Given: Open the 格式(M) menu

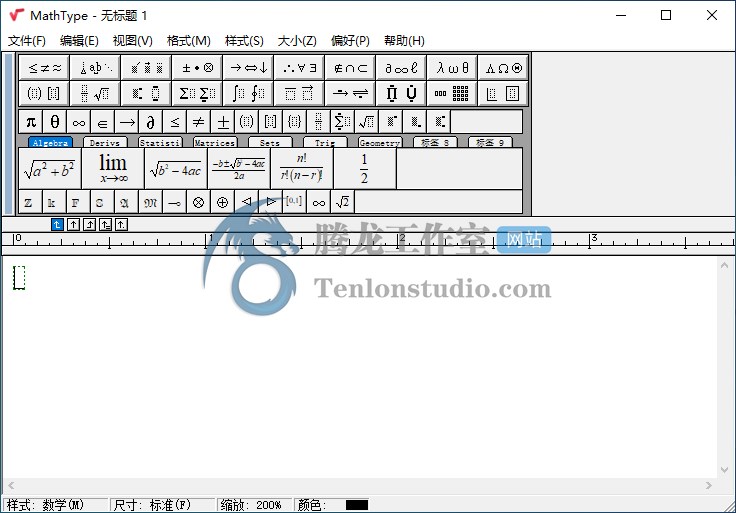Looking at the screenshot, I should [x=189, y=41].
